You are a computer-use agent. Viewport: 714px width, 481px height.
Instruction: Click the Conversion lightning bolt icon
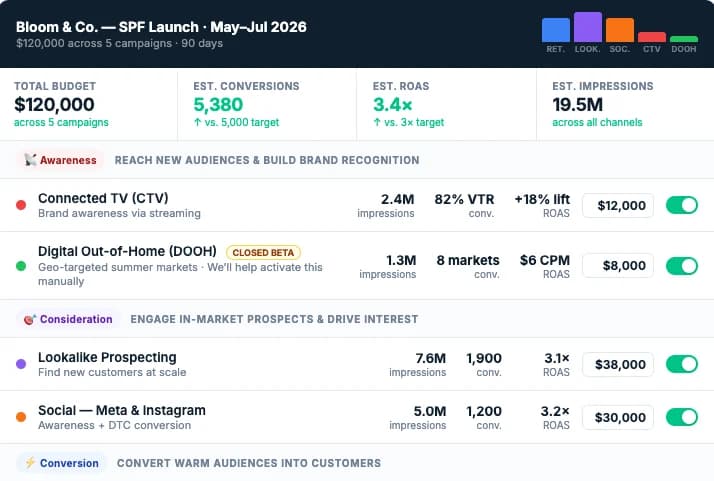click(x=31, y=463)
